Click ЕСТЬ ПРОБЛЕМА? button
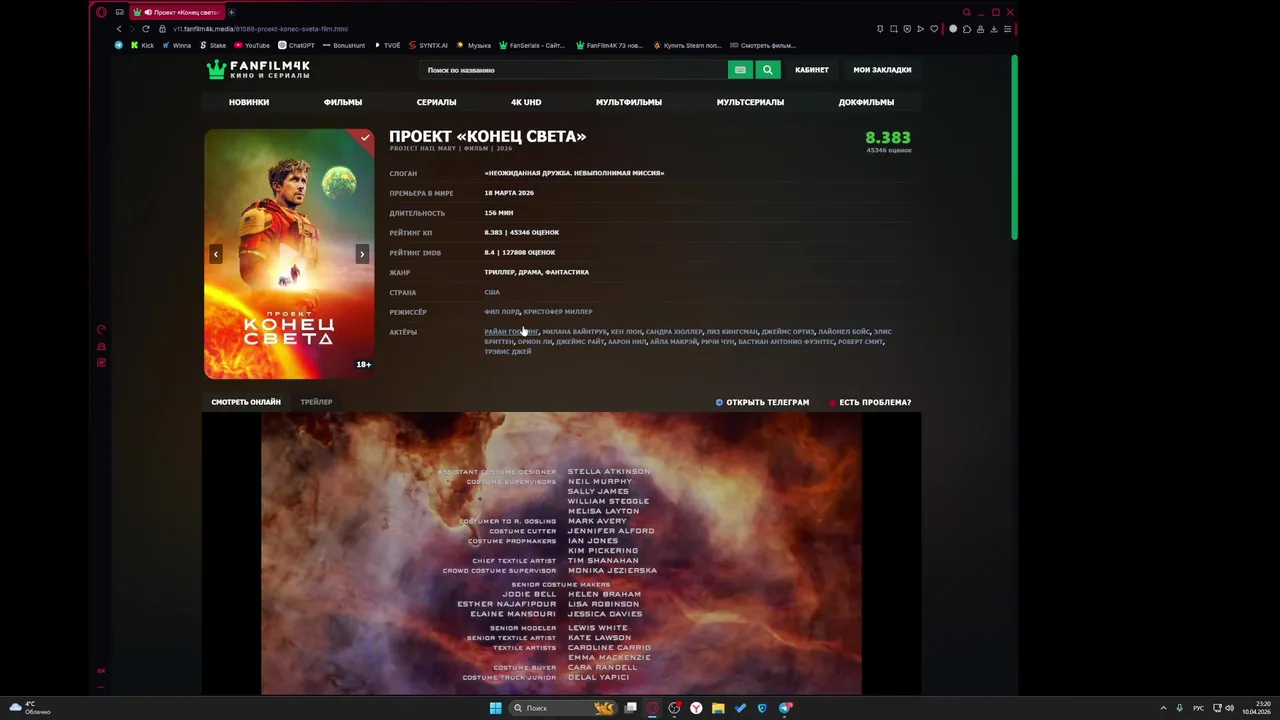The height and width of the screenshot is (720, 1280). (x=870, y=402)
